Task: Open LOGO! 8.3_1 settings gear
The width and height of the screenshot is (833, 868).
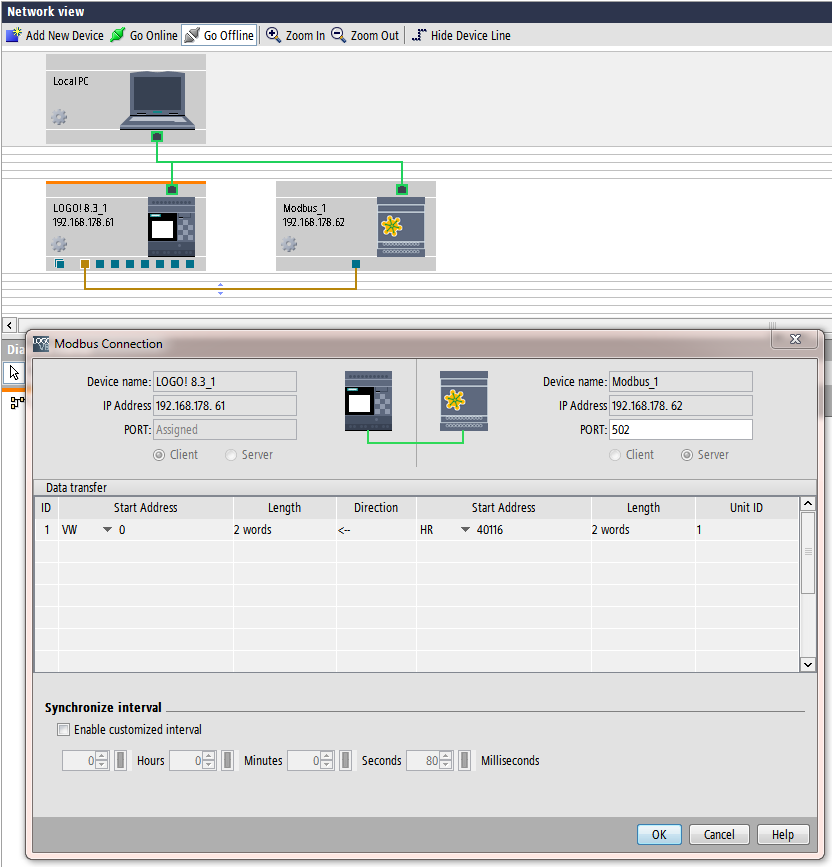Action: [59, 244]
